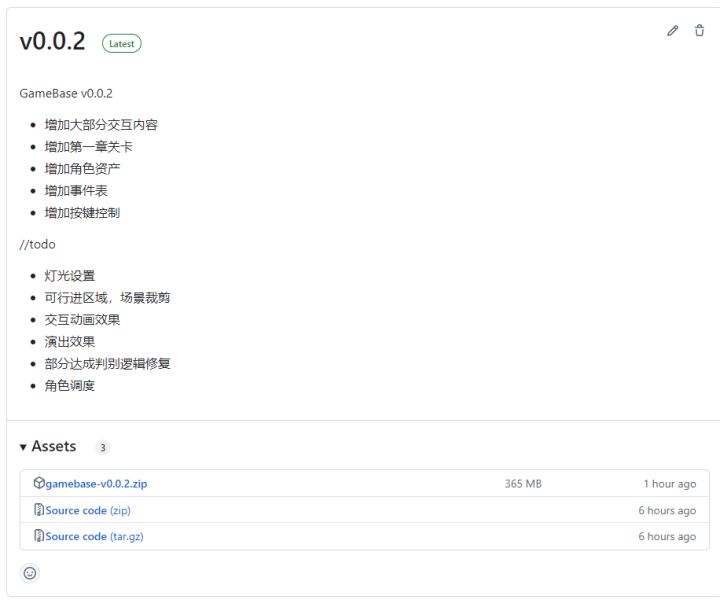This screenshot has width=720, height=607.
Task: Select bullet 部分达成判别逻辑修复
Action: point(107,364)
